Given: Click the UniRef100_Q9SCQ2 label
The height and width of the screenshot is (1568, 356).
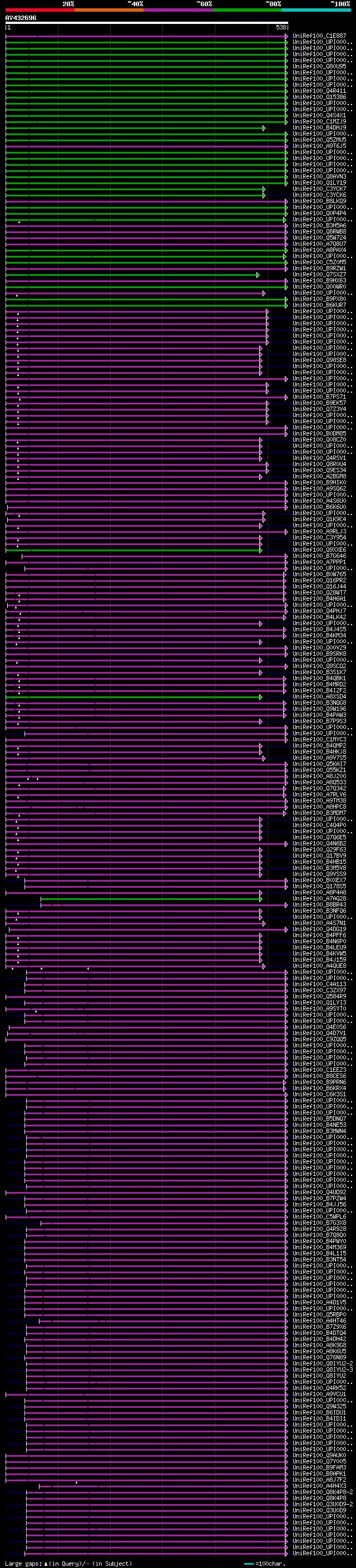Looking at the screenshot, I should (x=319, y=666).
